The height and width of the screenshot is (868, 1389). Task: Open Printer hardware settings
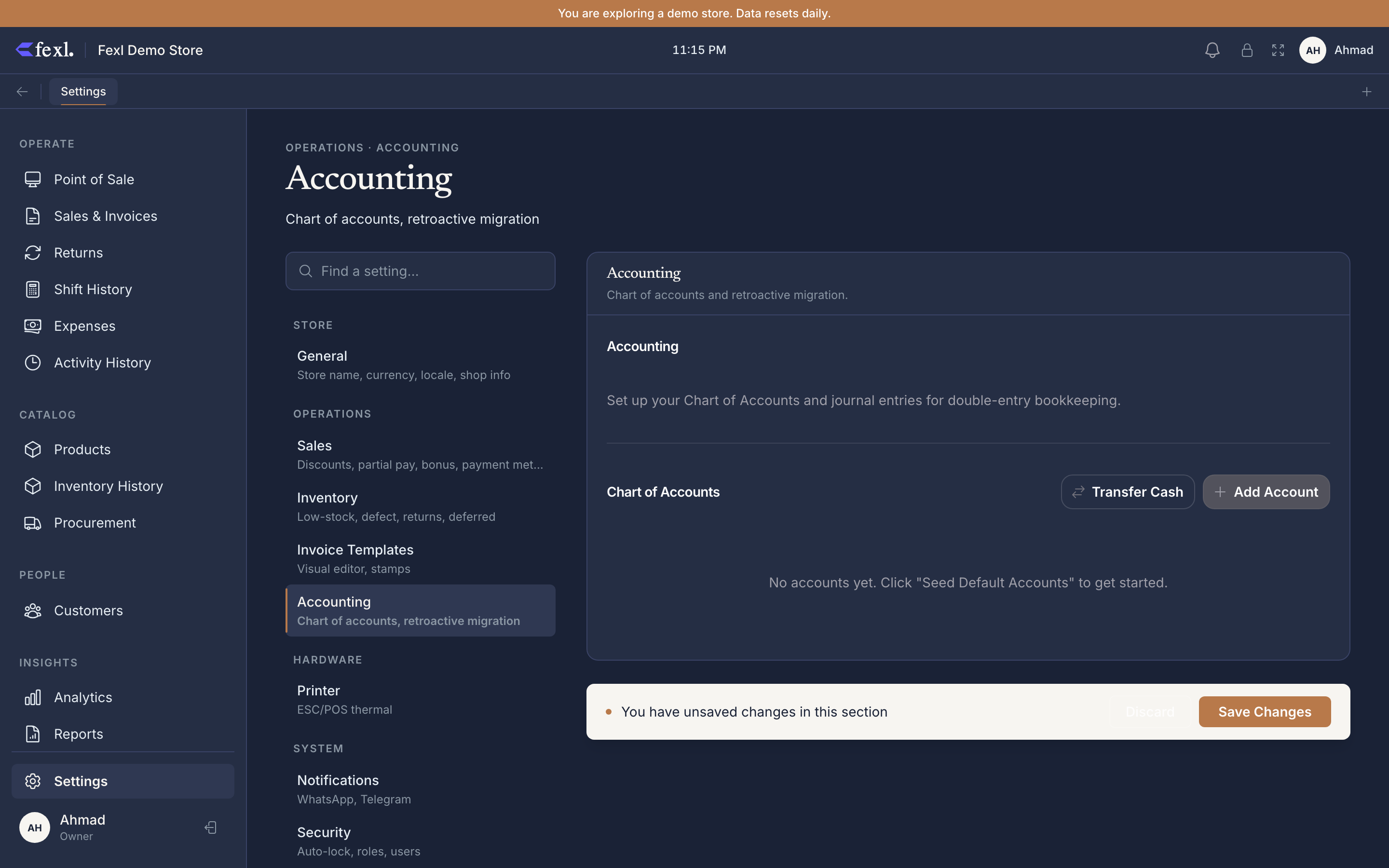420,700
